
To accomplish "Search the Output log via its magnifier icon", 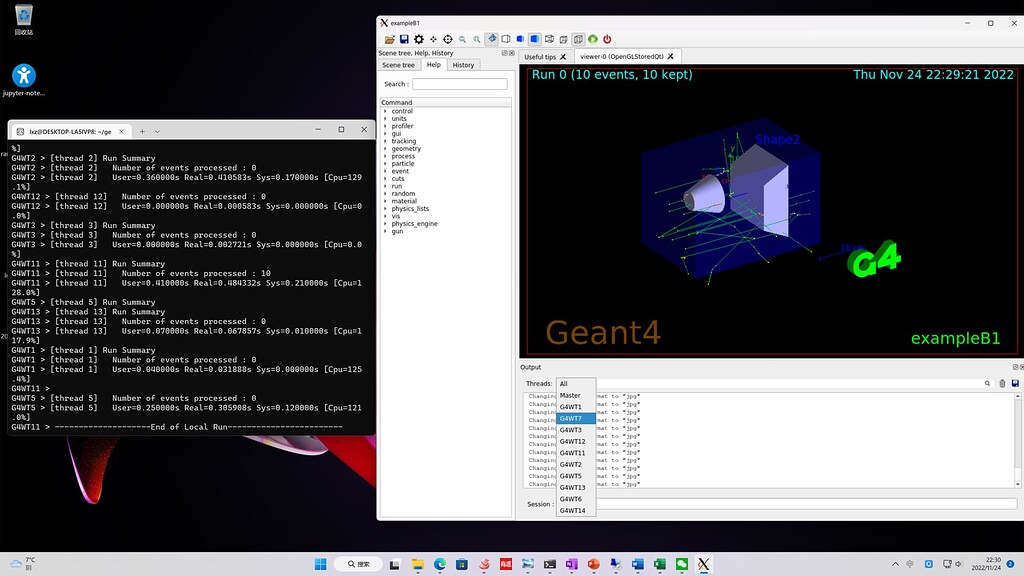I will click(986, 383).
